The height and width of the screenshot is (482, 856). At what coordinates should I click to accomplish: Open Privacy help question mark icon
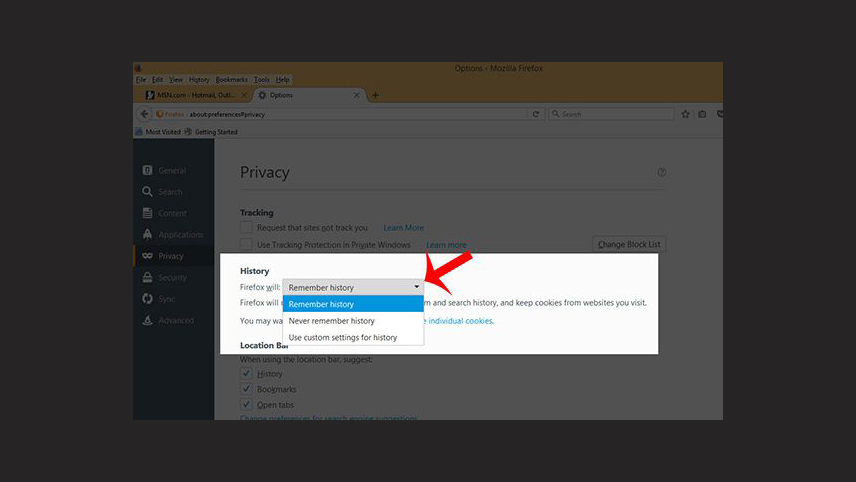pos(662,172)
